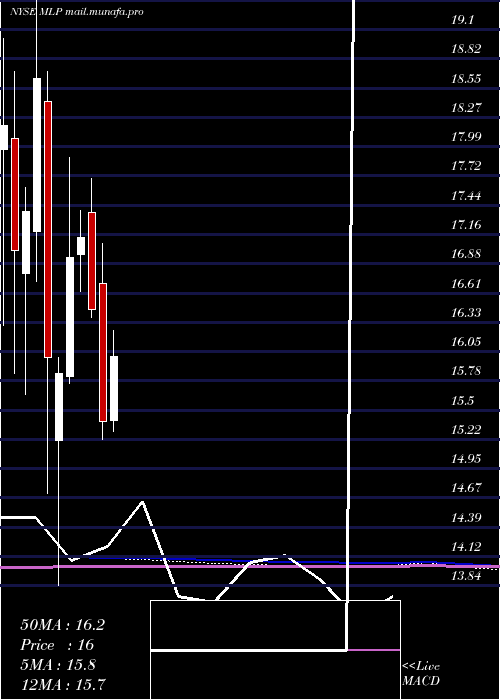The image size is (500, 700).
Task: Click the pink MACD signal segment in the lower box
Action: [374, 650]
